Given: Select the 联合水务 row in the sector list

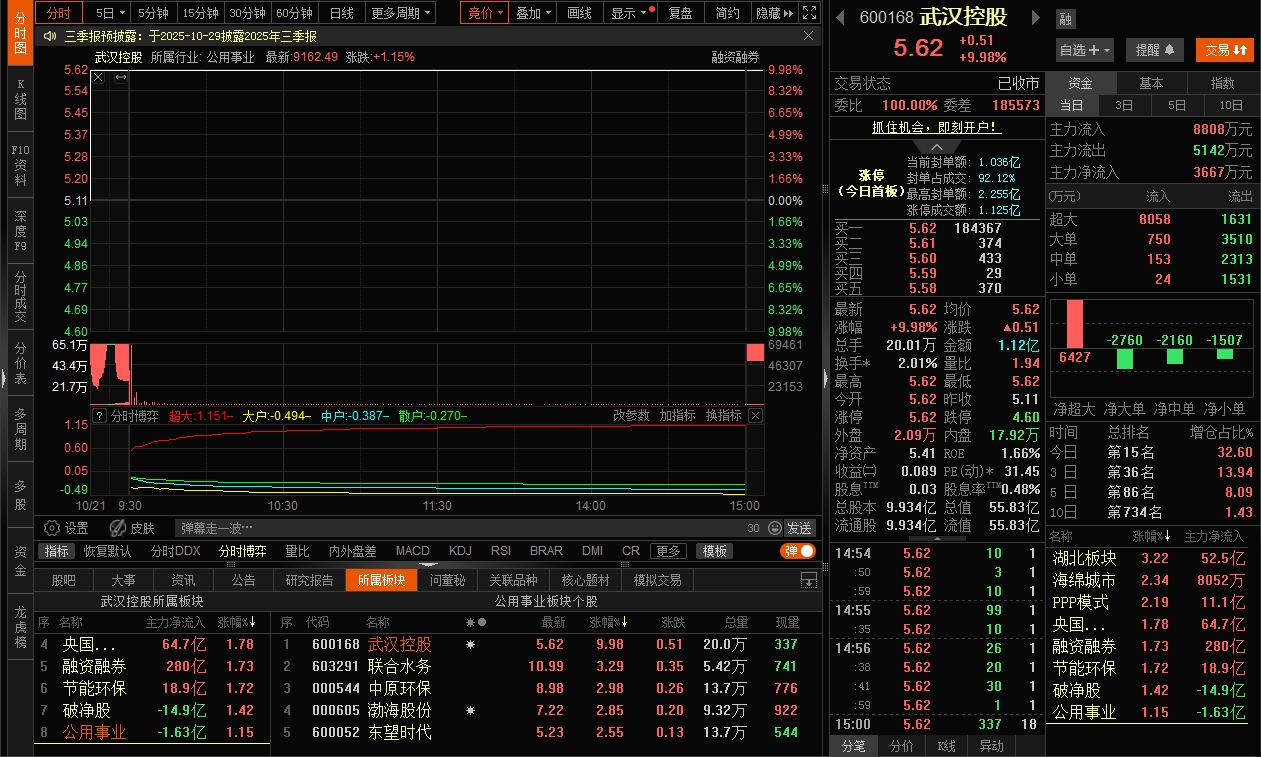Looking at the screenshot, I should point(548,666).
